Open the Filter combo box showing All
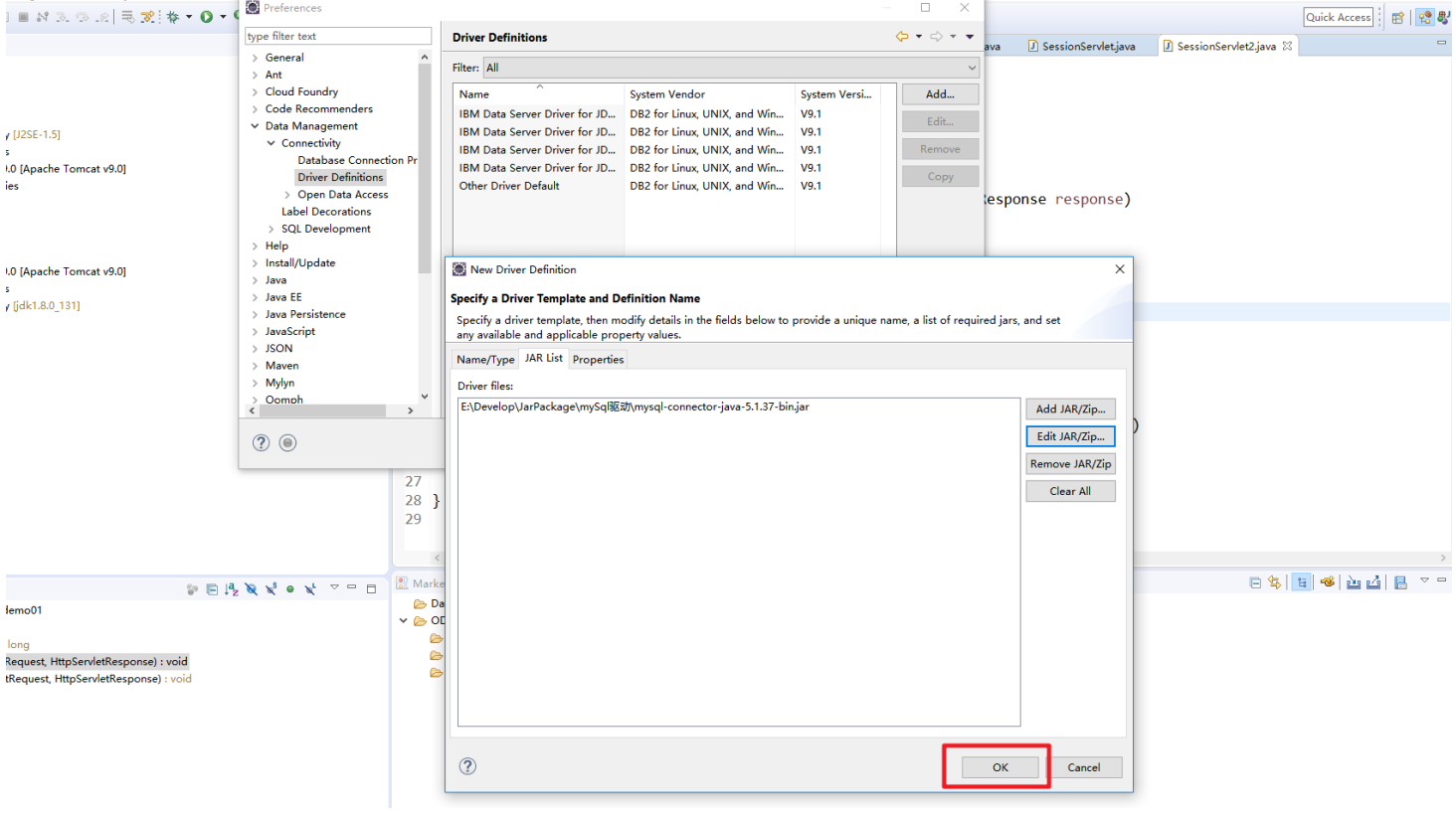The width and height of the screenshot is (1456, 823). (x=731, y=68)
